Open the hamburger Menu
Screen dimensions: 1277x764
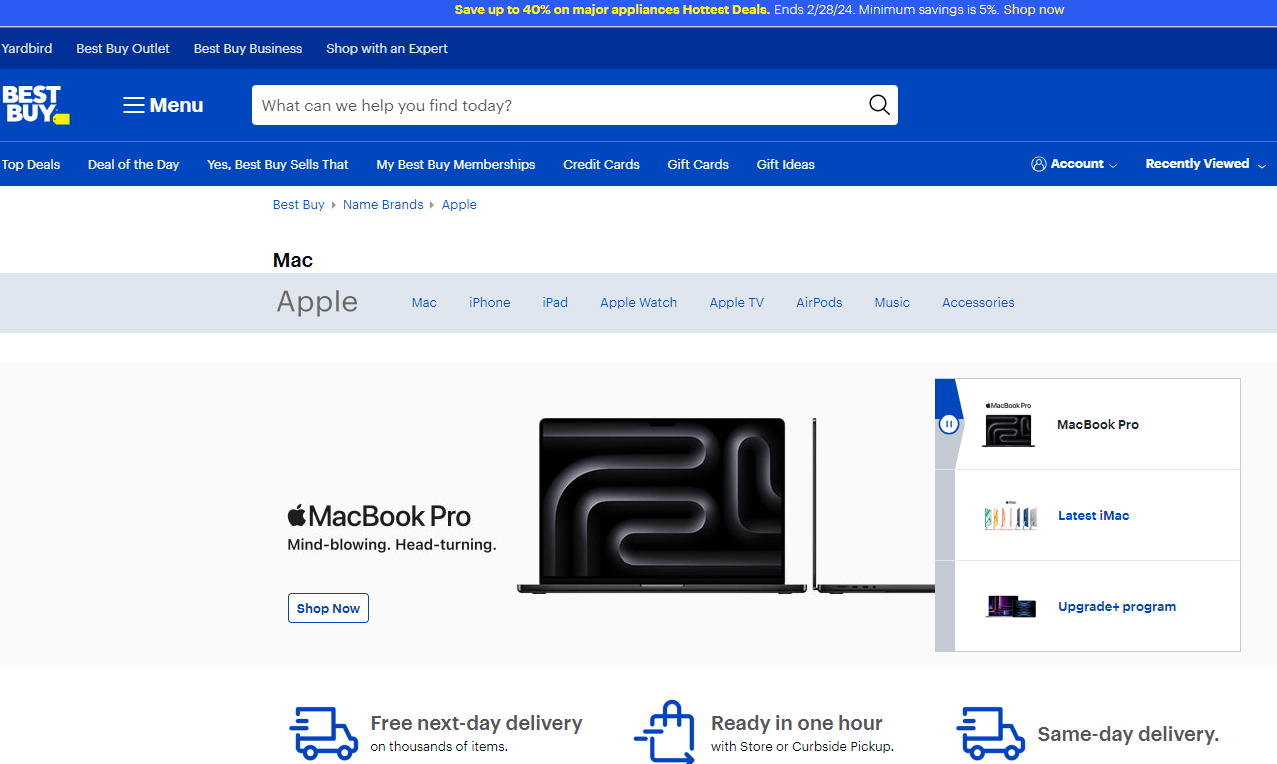pyautogui.click(x=163, y=105)
